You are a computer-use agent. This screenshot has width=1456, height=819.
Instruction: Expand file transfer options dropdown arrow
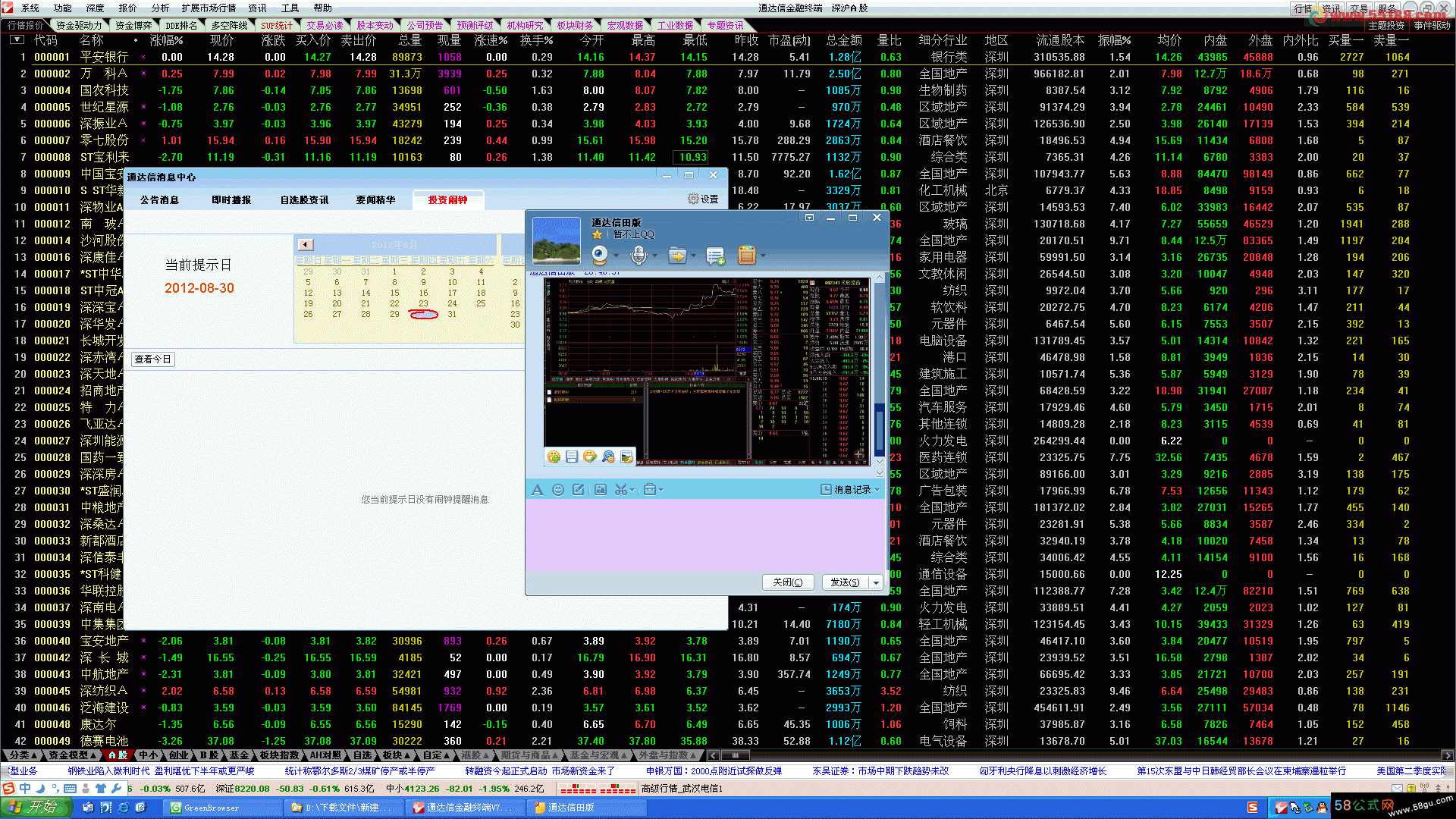692,256
